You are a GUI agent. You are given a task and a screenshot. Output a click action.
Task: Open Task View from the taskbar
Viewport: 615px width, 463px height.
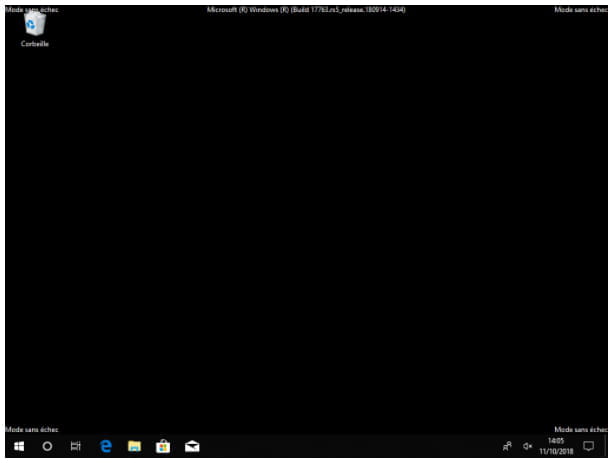point(76,447)
